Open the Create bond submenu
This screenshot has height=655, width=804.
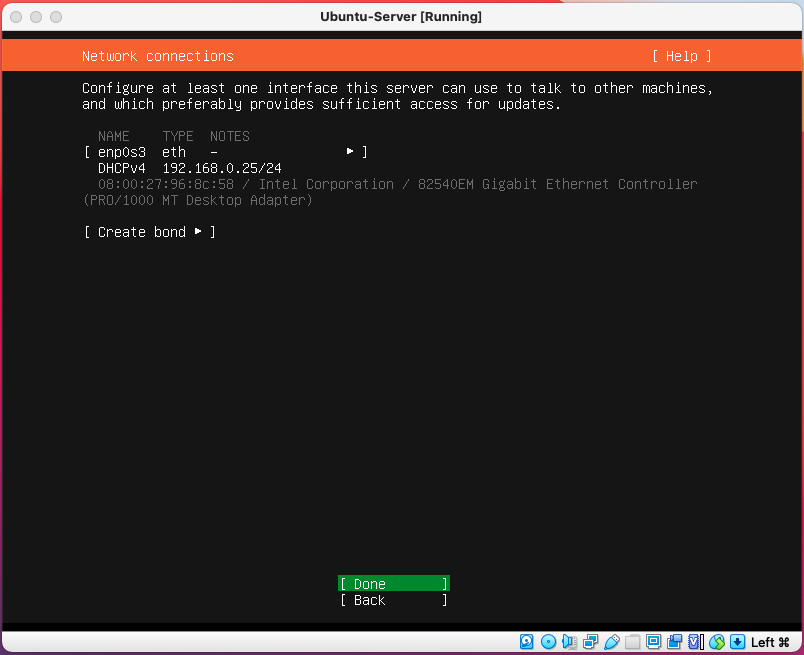point(150,232)
